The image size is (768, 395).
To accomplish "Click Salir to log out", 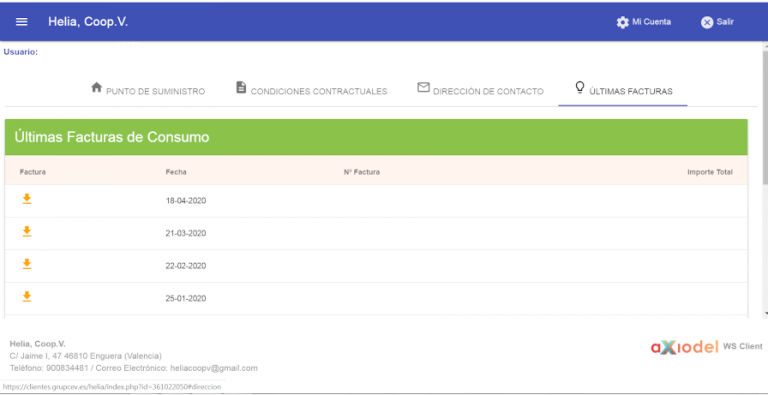I will pos(718,22).
